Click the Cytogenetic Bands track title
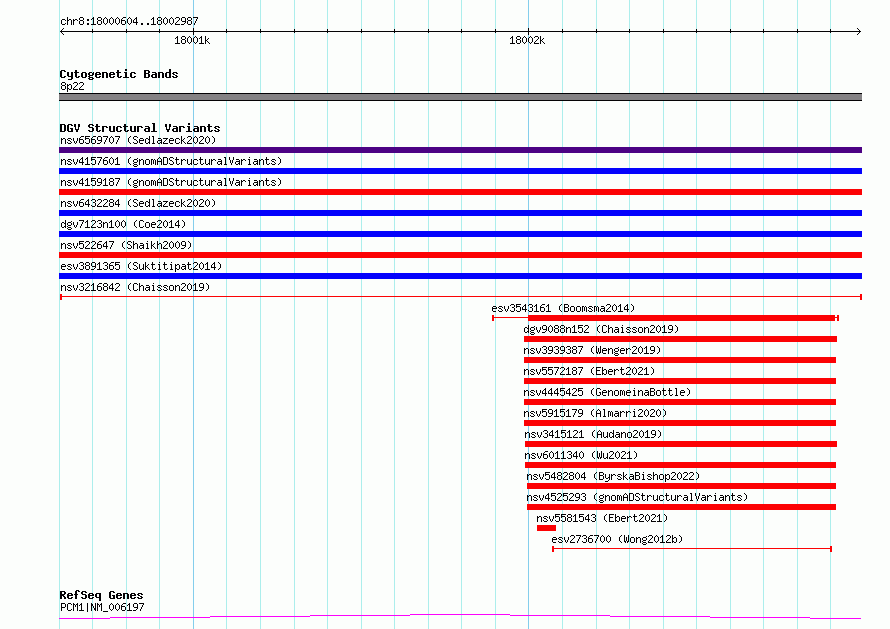Screen dimensions: 890x629 tap(119, 74)
